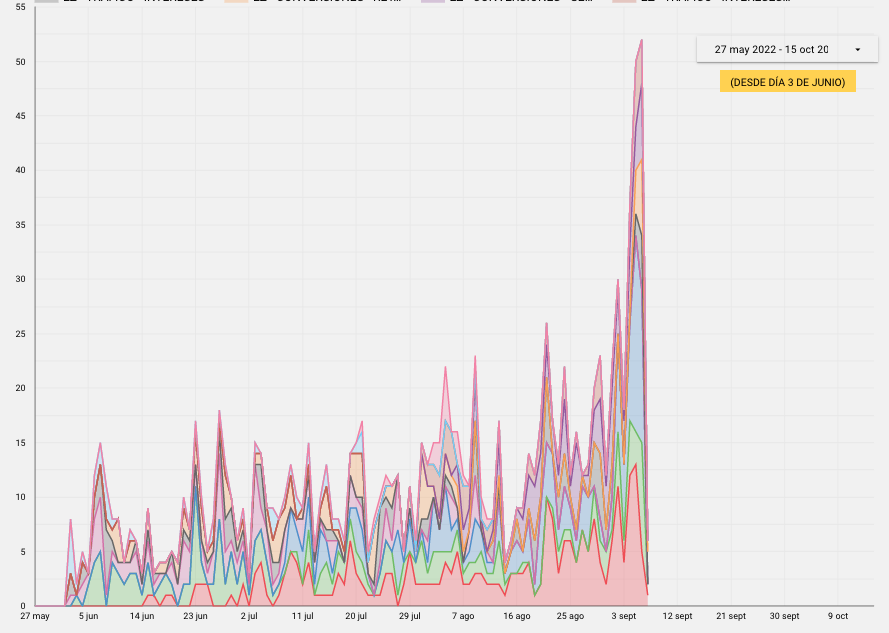Click the yellow '(DESDE DÍA 3 DE JUNIO)' label
This screenshot has width=889, height=633.
[788, 82]
